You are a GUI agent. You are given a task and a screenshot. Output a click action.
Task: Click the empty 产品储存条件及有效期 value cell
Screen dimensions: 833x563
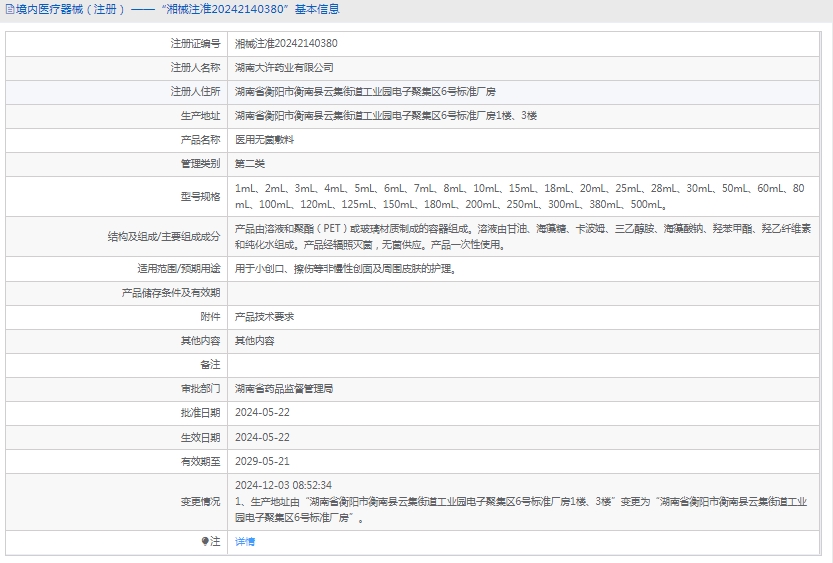point(528,292)
